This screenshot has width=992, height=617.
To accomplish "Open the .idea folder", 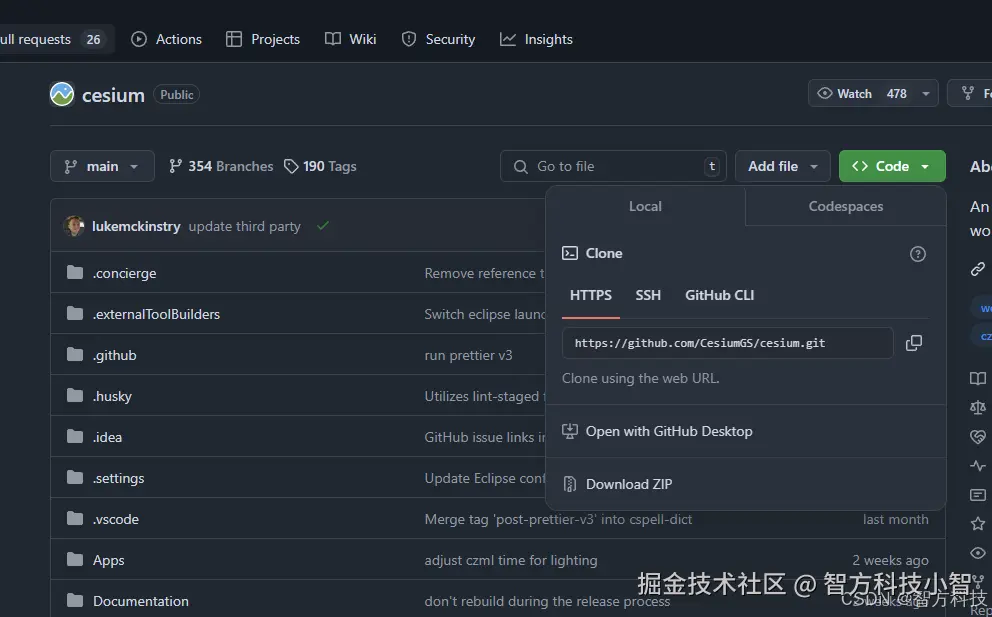I will click(108, 437).
